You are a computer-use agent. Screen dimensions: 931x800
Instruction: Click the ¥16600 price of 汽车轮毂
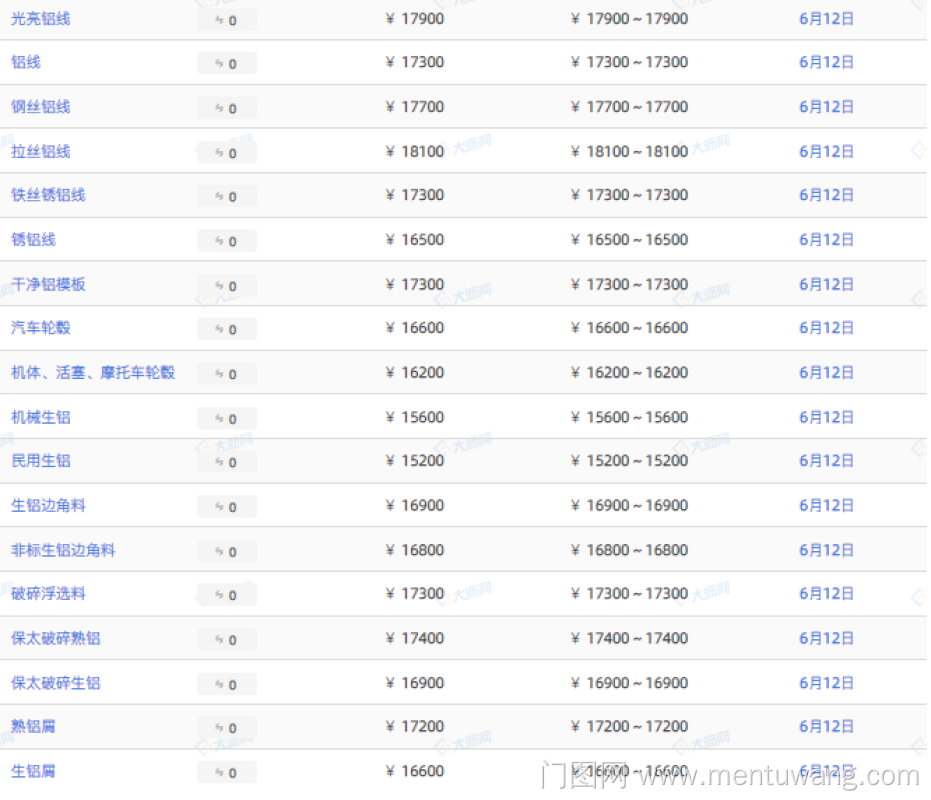[x=415, y=328]
